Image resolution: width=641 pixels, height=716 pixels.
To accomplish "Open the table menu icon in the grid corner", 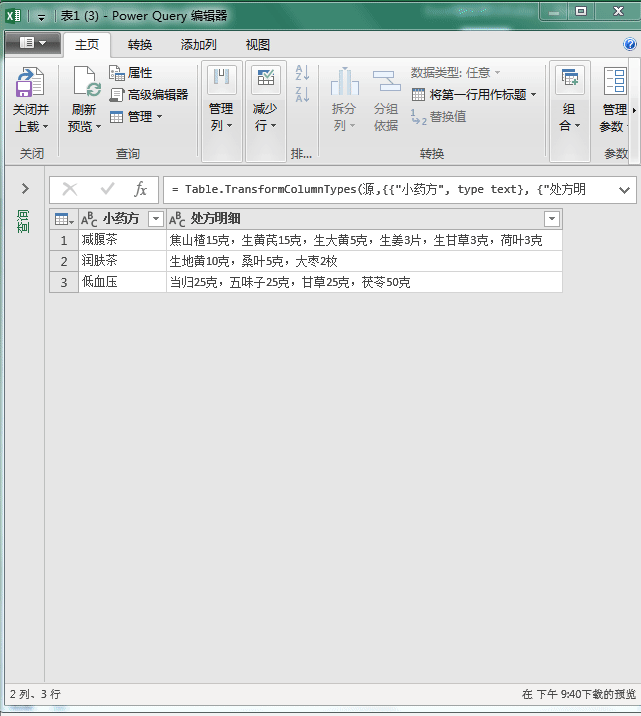I will tap(64, 219).
